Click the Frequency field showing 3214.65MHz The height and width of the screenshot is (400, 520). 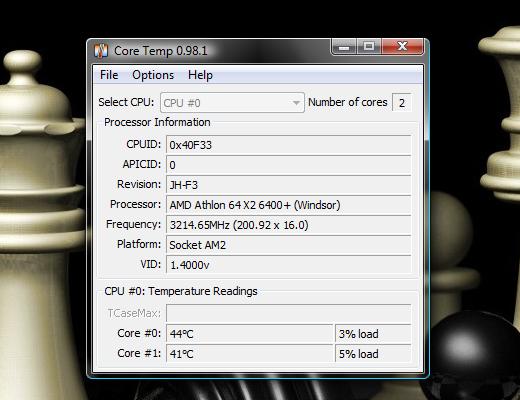(x=289, y=225)
